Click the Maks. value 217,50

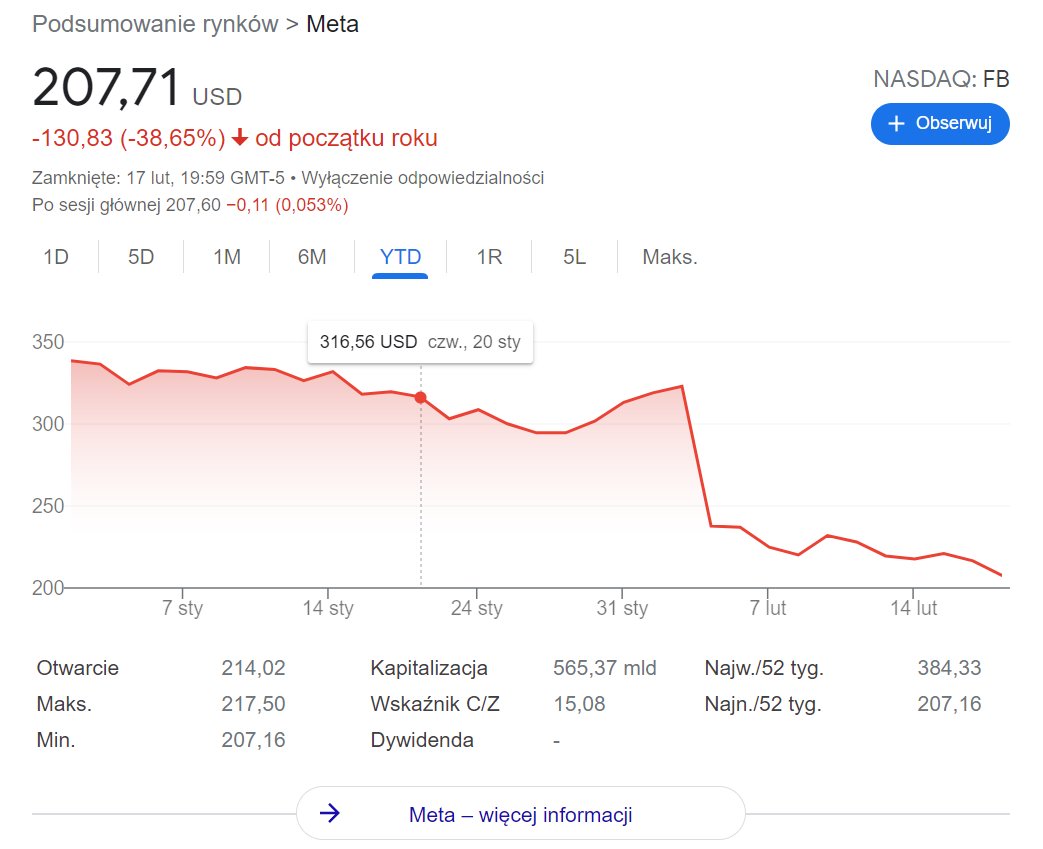253,704
